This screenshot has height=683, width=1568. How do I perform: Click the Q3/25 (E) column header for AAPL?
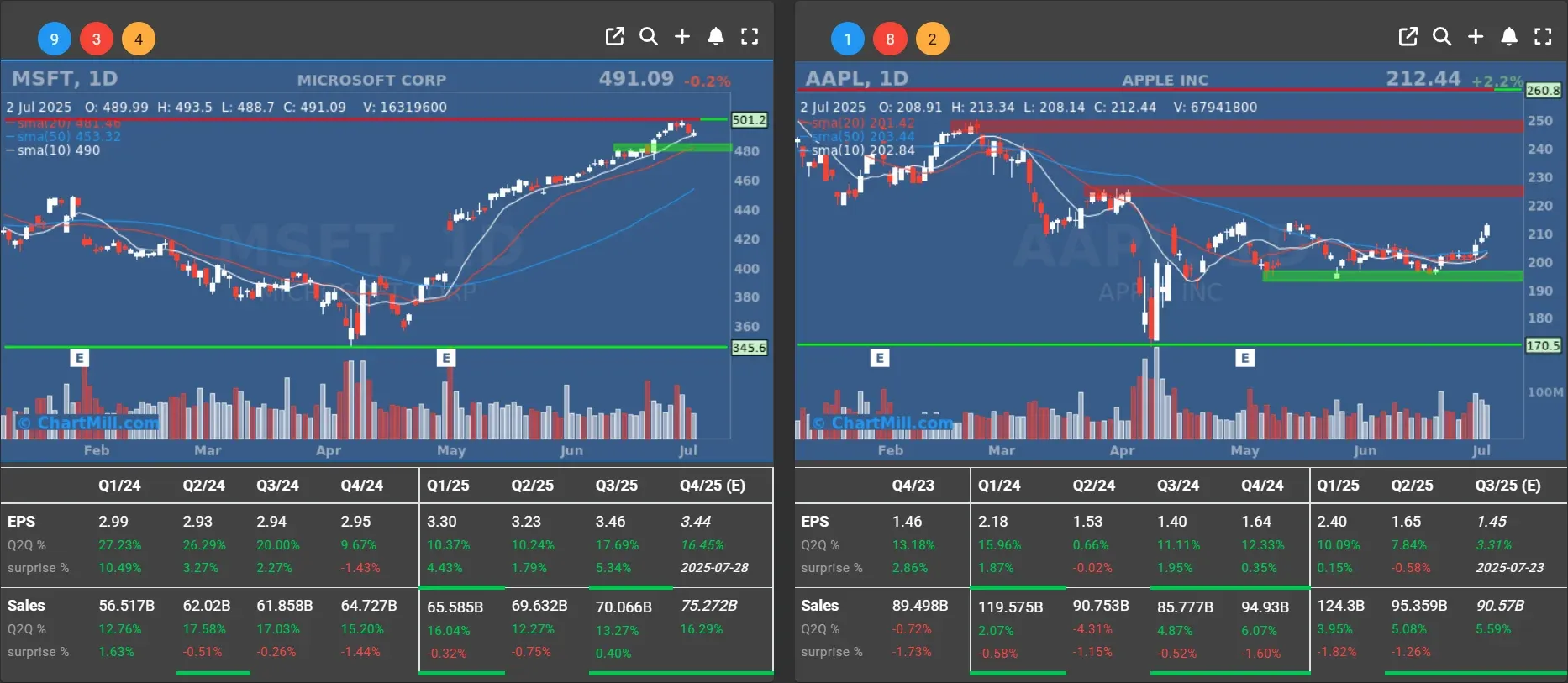1508,486
